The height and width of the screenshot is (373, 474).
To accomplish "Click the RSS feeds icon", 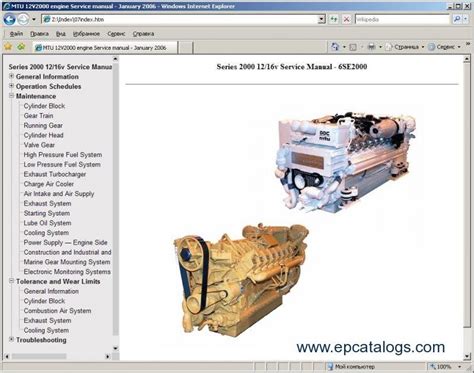I will point(353,47).
